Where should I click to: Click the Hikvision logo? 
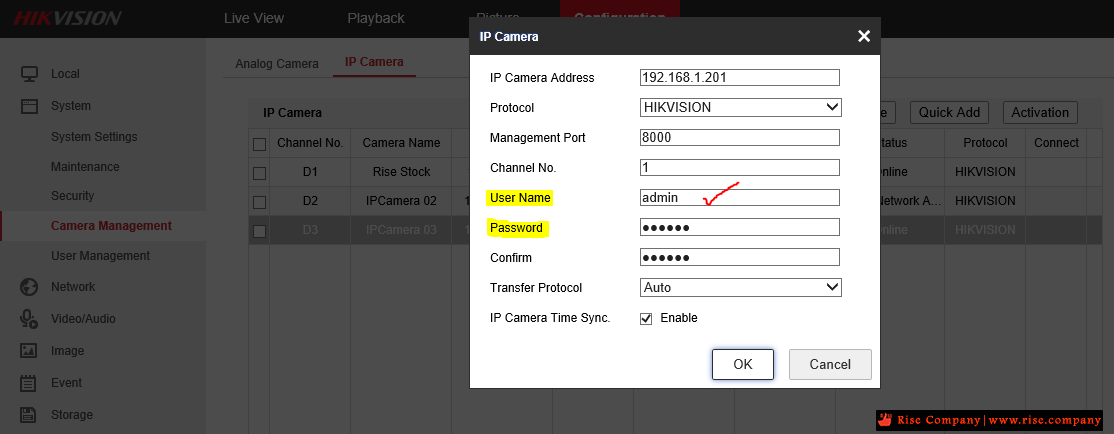(x=67, y=18)
